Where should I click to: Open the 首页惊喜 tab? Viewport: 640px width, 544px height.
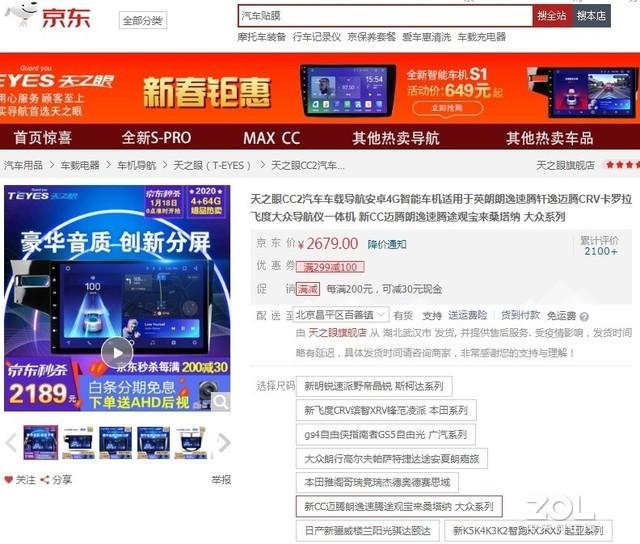[42, 138]
